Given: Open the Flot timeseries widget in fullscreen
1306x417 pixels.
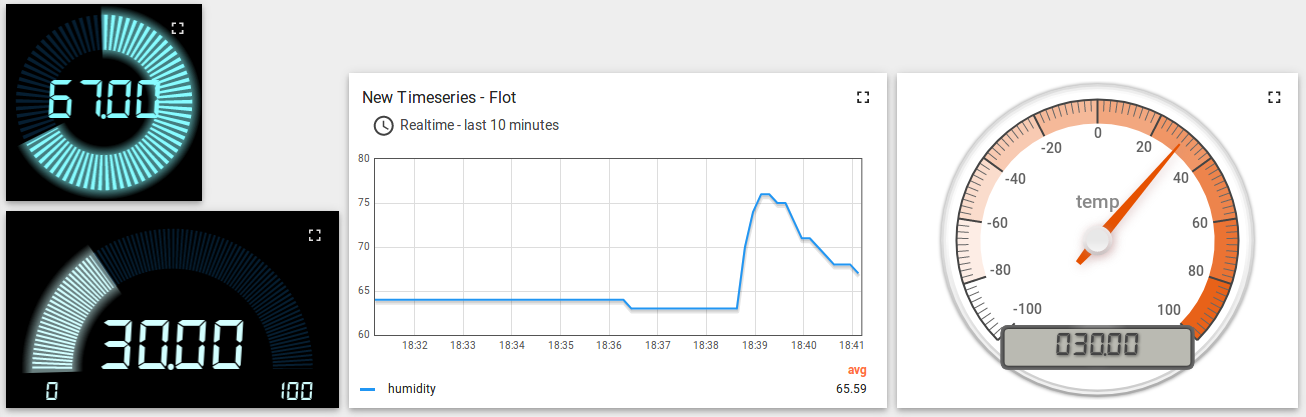Looking at the screenshot, I should (x=863, y=97).
